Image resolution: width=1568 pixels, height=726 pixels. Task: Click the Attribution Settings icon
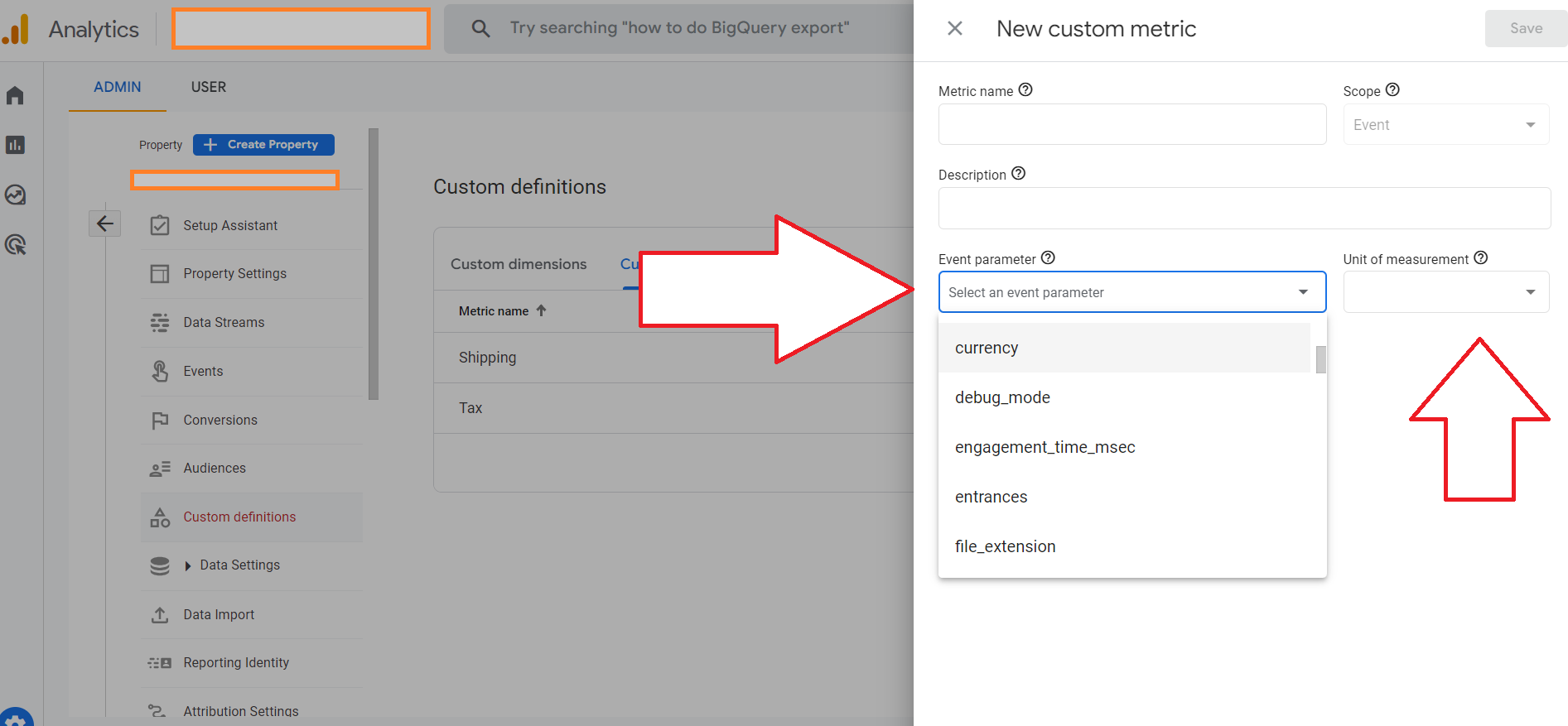click(157, 710)
